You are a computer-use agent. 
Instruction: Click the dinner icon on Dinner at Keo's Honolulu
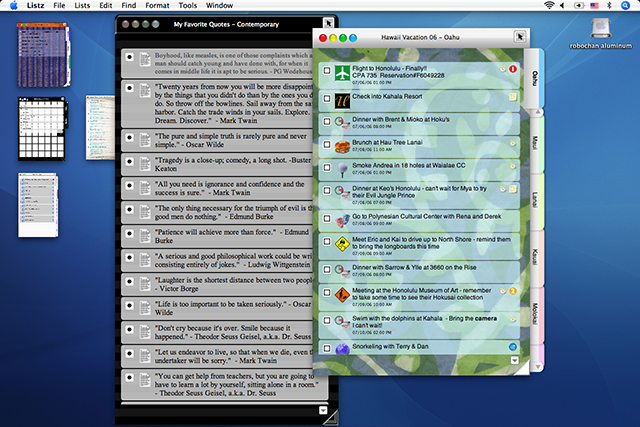tap(342, 192)
